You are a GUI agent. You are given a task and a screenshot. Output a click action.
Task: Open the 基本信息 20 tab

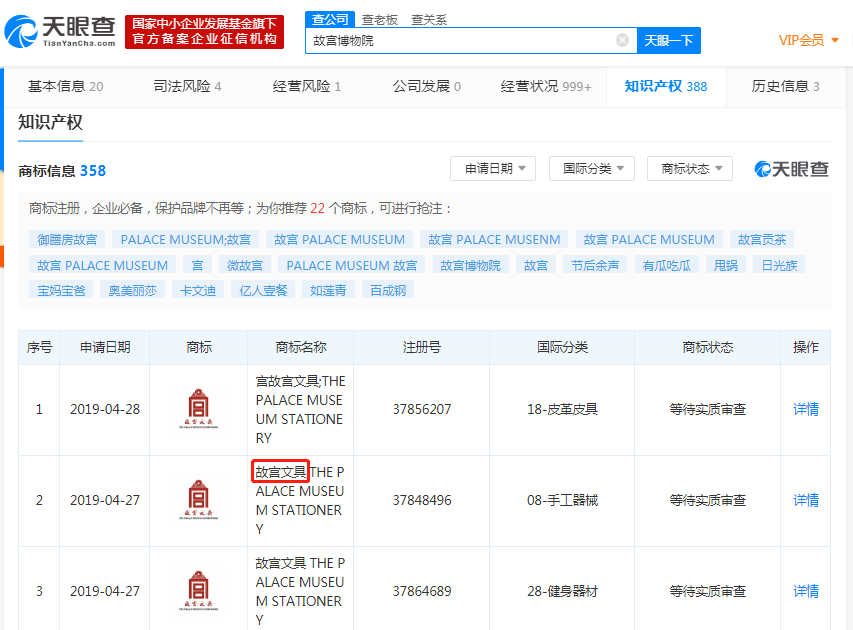coord(65,87)
